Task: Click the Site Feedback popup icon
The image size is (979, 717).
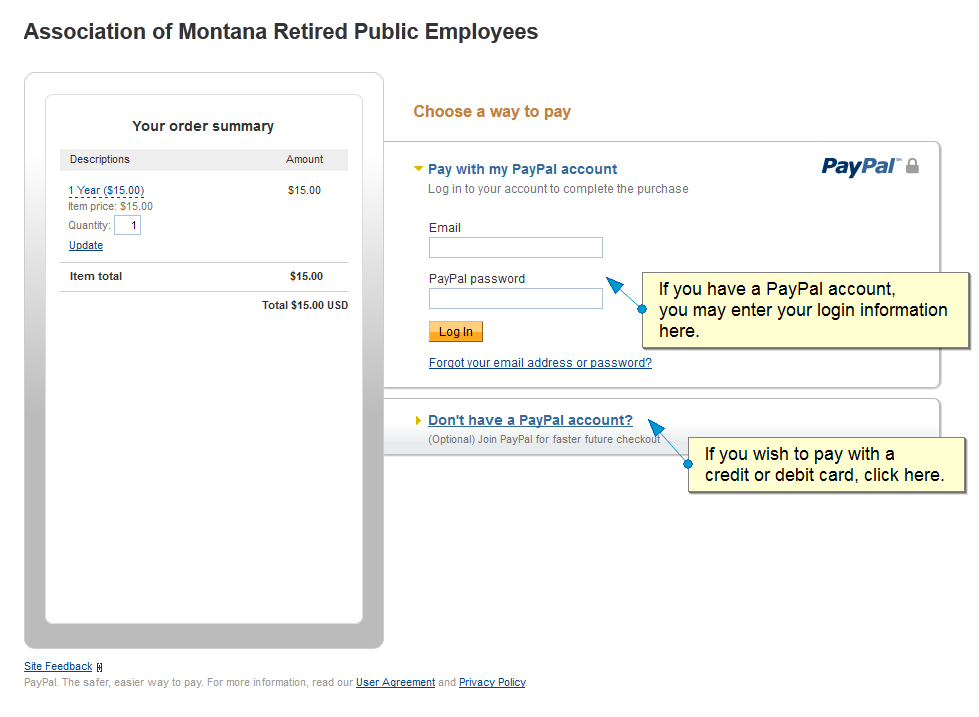Action: pyautogui.click(x=99, y=668)
